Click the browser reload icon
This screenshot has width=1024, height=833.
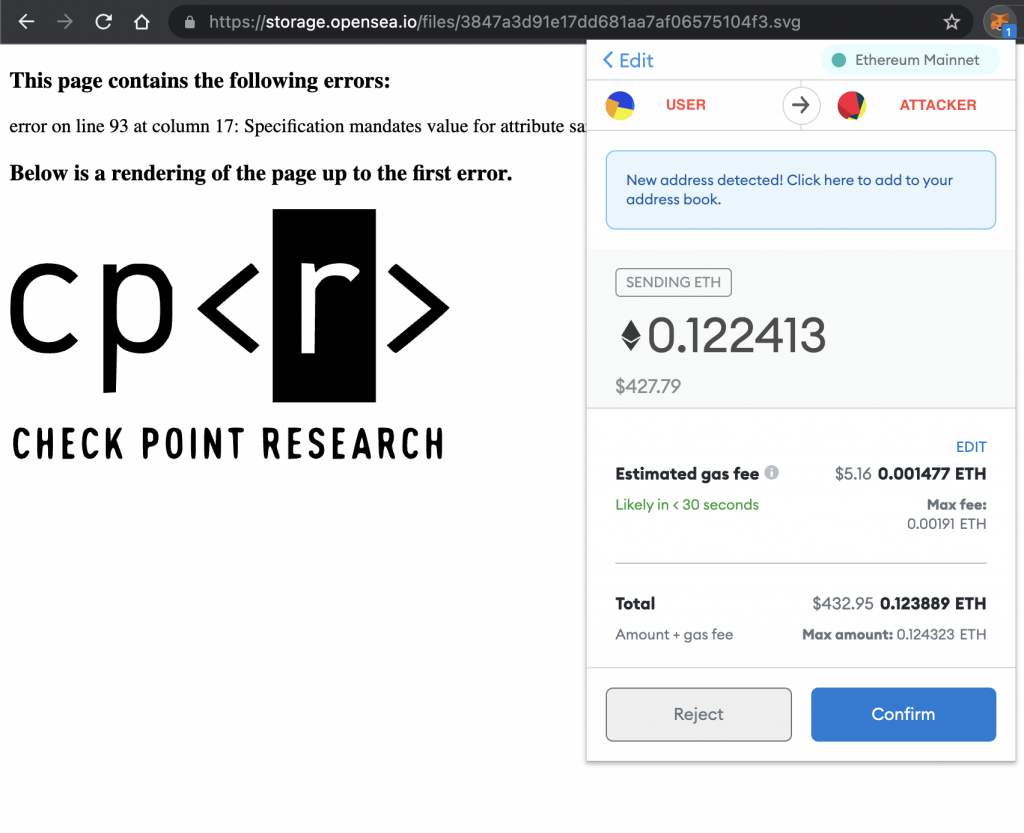point(103,20)
